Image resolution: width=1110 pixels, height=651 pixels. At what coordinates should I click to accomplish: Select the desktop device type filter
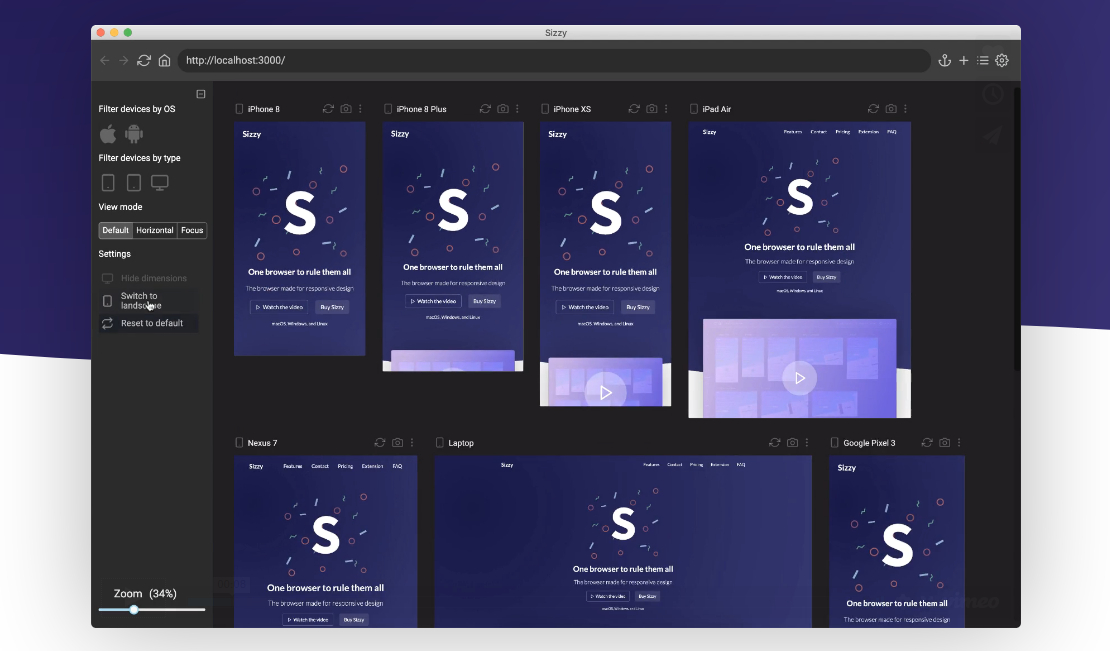coord(159,182)
